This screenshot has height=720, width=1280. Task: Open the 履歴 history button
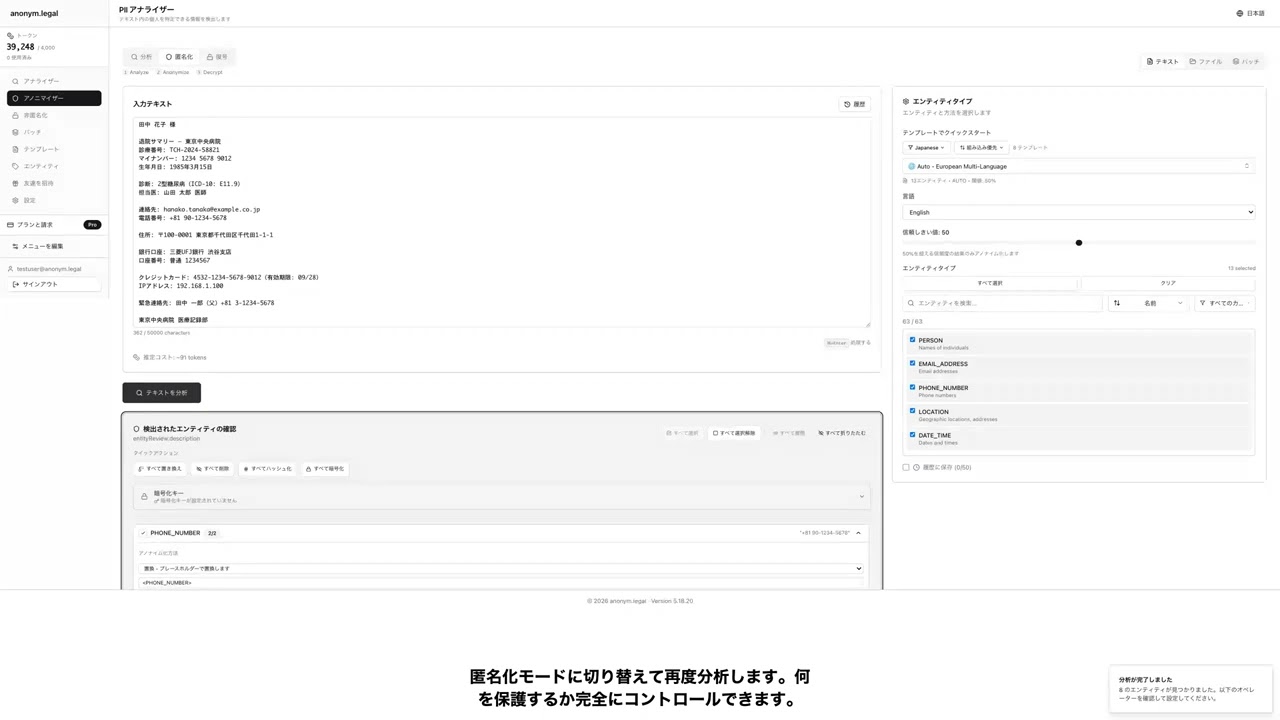[854, 104]
